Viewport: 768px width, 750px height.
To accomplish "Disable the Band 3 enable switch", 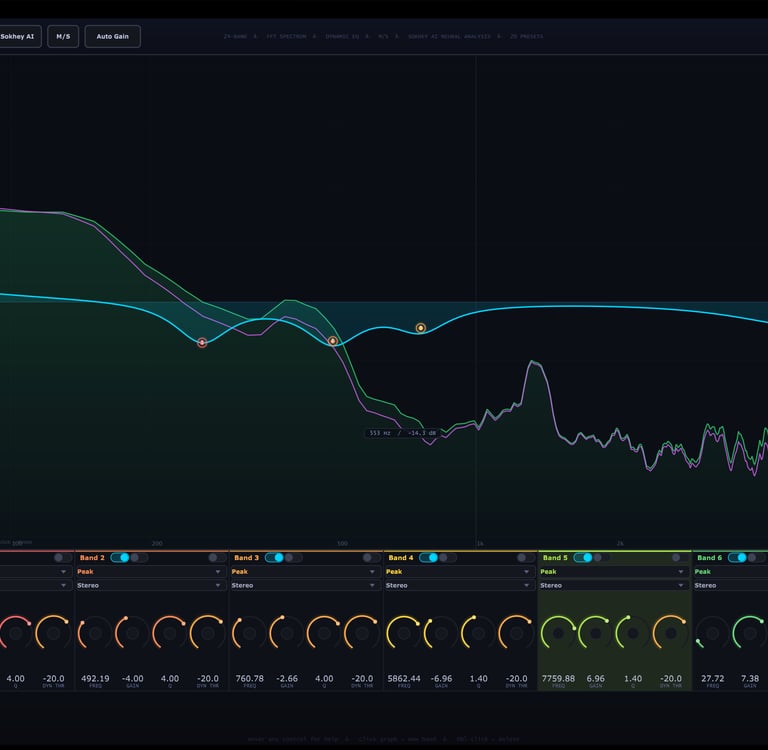I will pyautogui.click(x=274, y=557).
